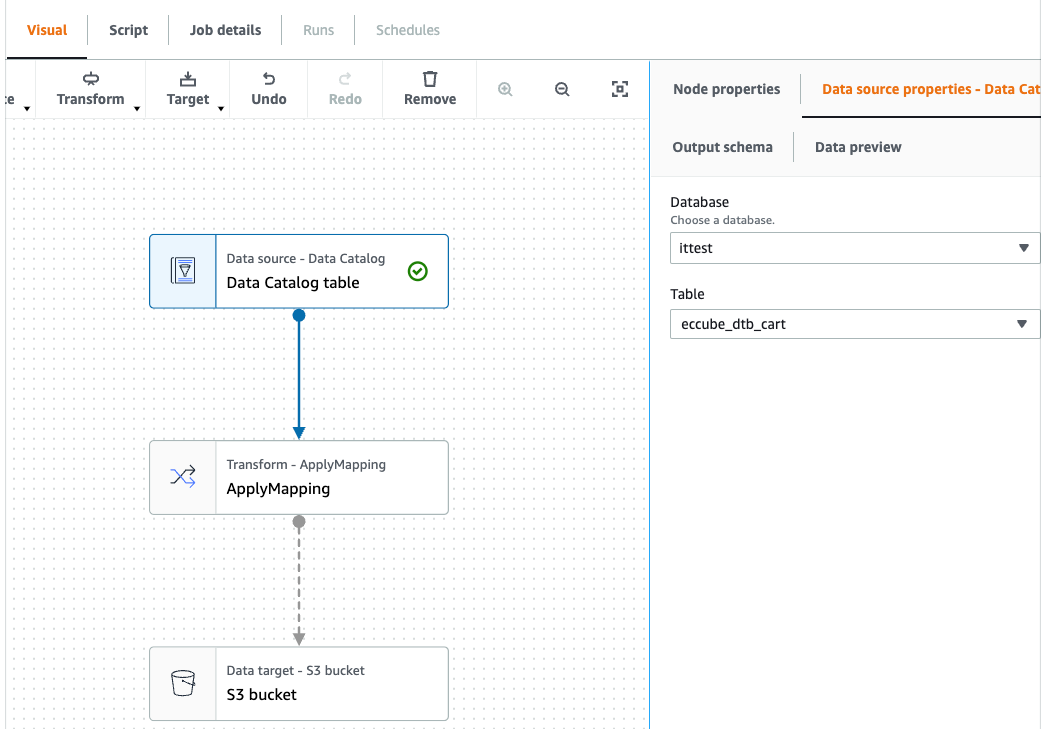This screenshot has width=1049, height=729.
Task: Open the Runs tab
Action: tap(318, 30)
